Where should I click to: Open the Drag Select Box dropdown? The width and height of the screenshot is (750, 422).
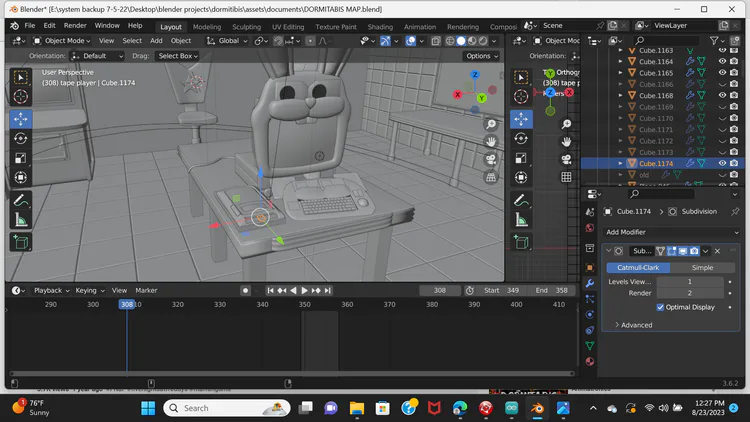pyautogui.click(x=178, y=56)
